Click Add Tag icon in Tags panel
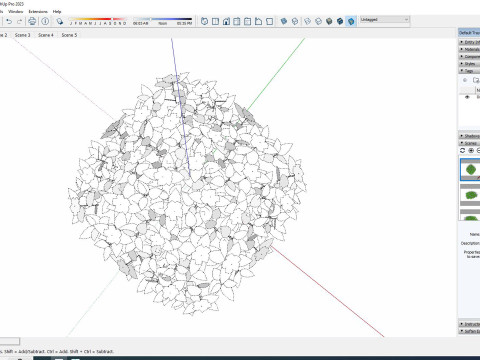Viewport: 480px width, 360px height. click(465, 80)
